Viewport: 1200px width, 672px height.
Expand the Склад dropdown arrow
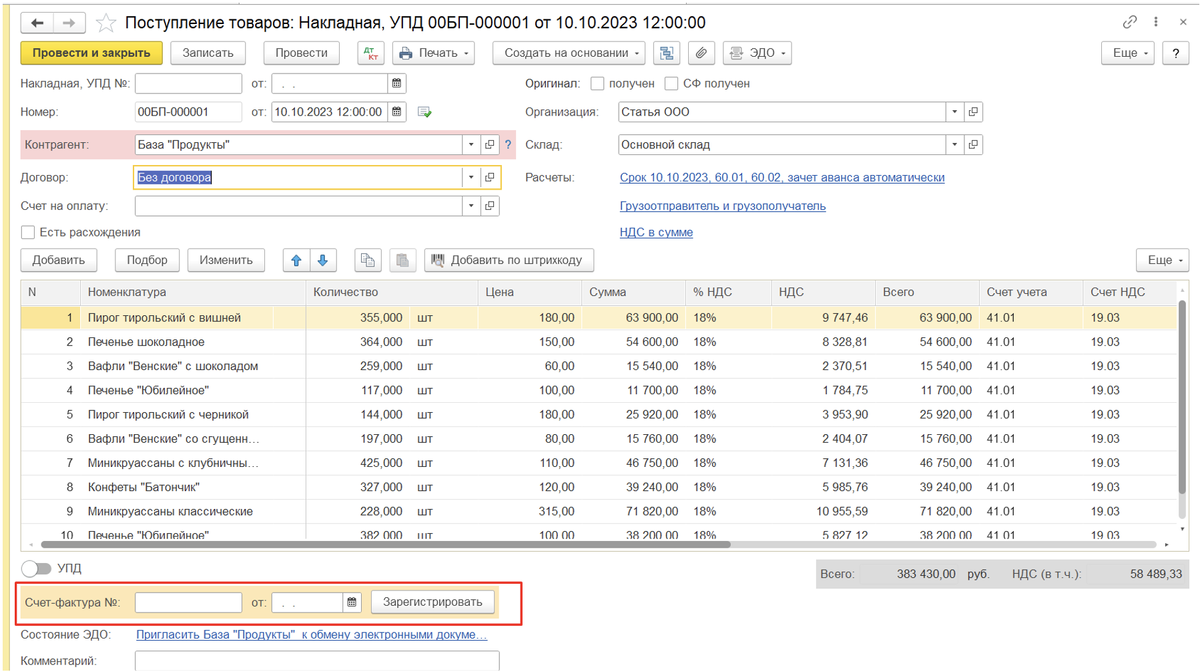click(955, 145)
